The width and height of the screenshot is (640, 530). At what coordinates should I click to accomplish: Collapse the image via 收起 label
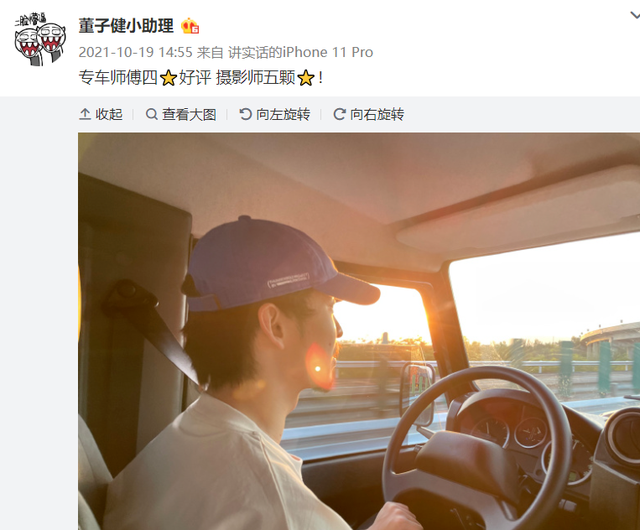click(x=109, y=114)
